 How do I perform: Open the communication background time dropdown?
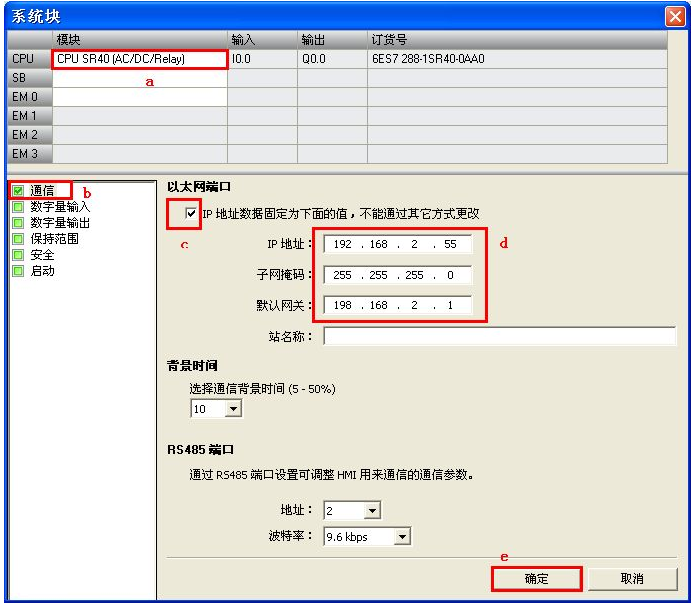(233, 408)
